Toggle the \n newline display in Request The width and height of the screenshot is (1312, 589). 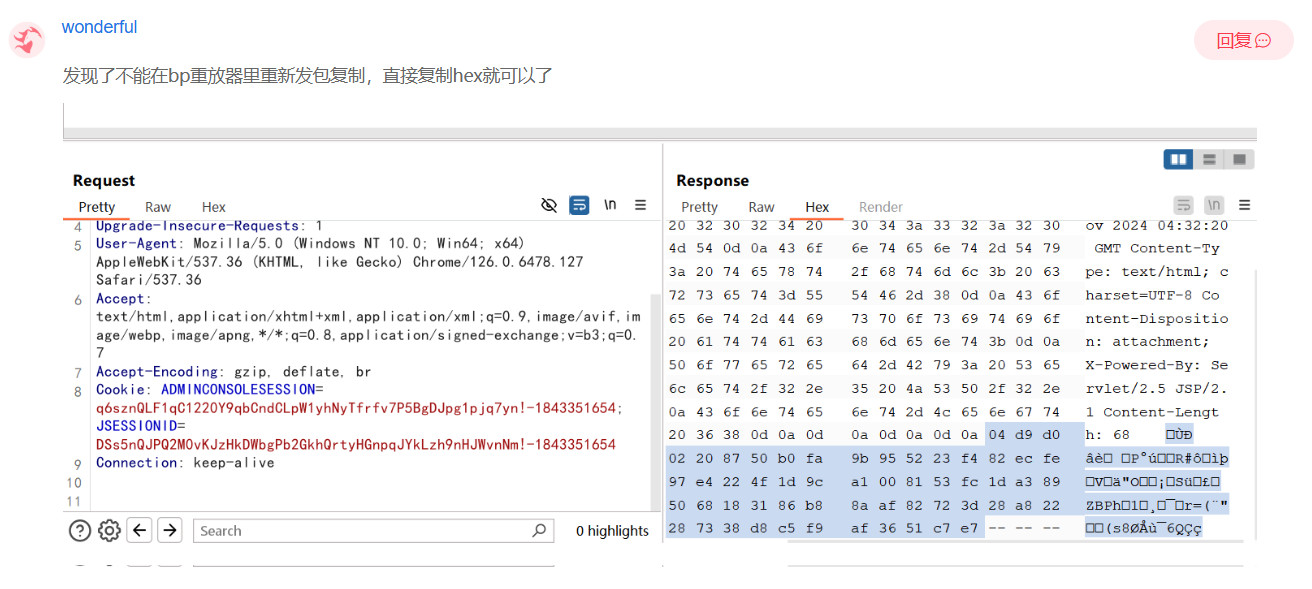coord(610,205)
